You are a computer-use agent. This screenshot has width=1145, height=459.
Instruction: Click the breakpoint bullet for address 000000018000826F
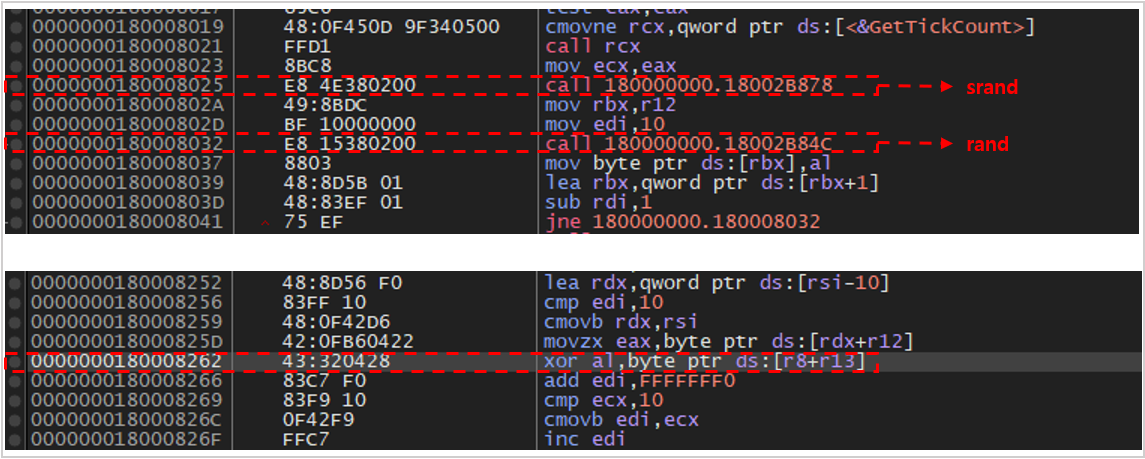tap(14, 438)
